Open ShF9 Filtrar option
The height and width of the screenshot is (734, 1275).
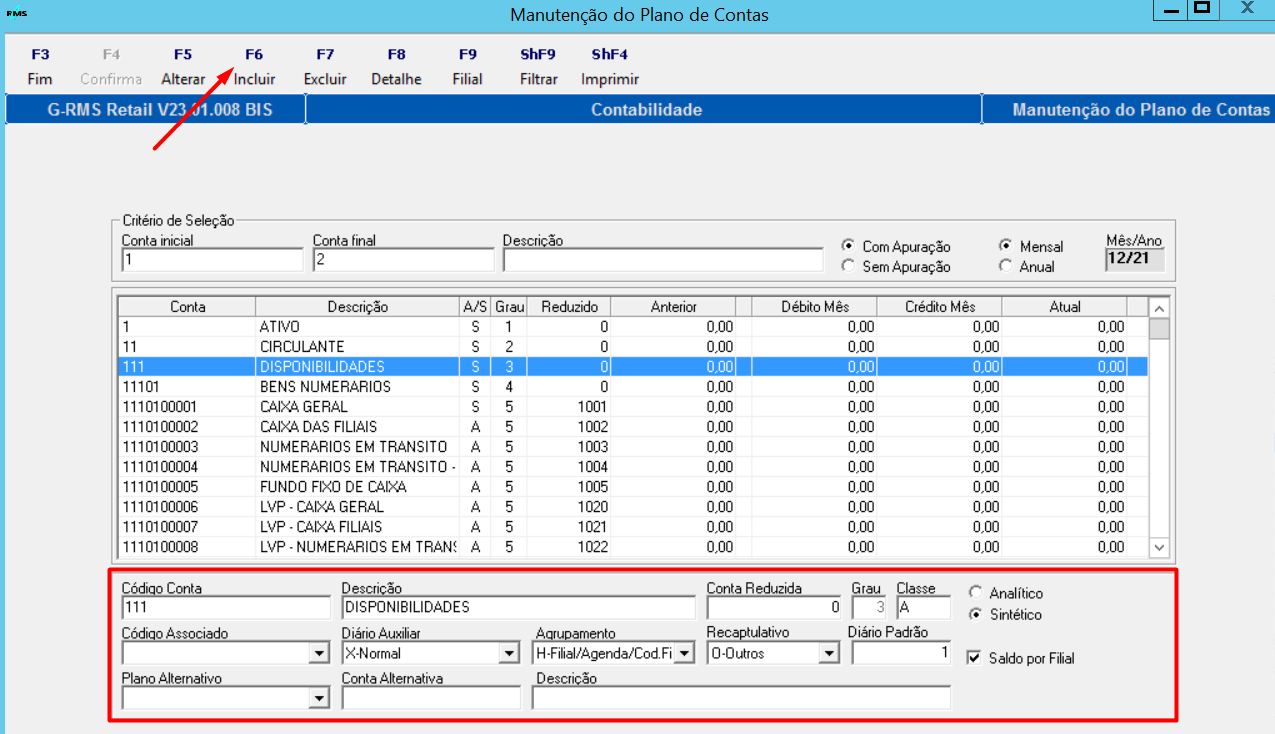pyautogui.click(x=538, y=67)
